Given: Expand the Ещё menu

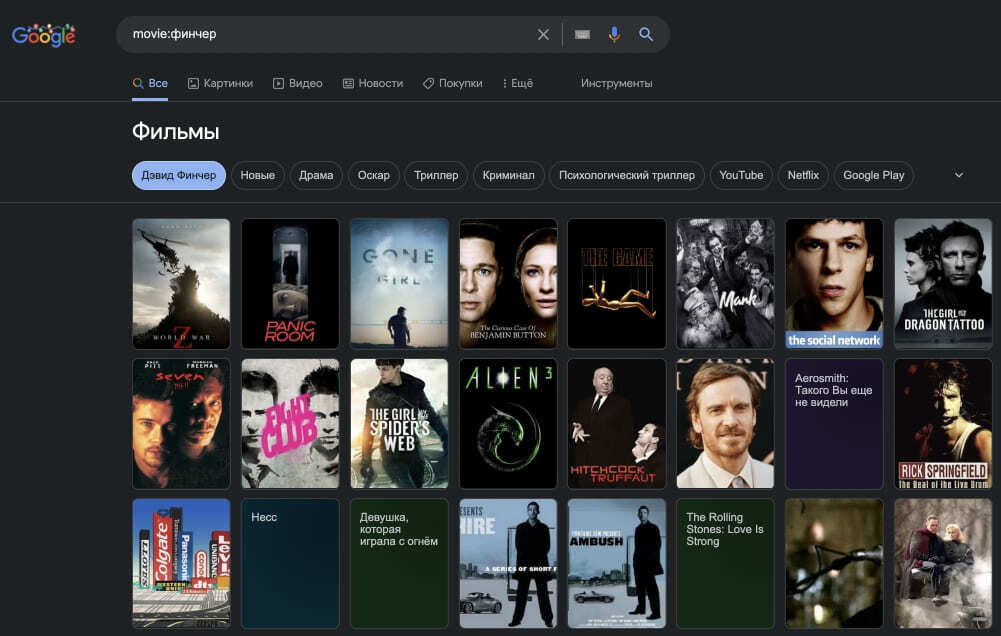Looking at the screenshot, I should coord(517,84).
